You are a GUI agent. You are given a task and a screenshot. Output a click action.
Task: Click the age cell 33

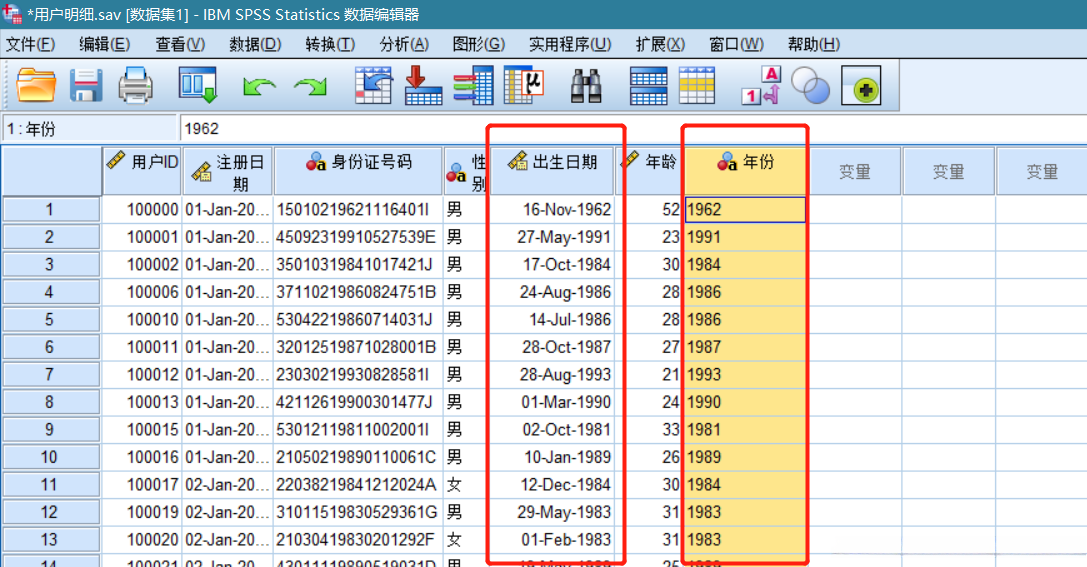click(649, 430)
